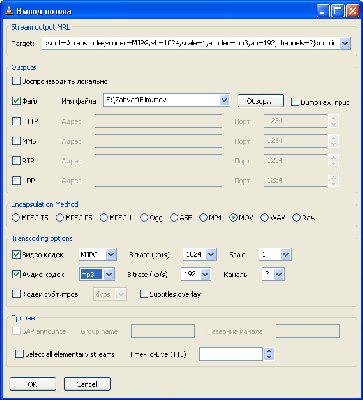This screenshot has height=400, width=363.
Task: Open the Target MRL dropdown arrow
Action: [345, 43]
